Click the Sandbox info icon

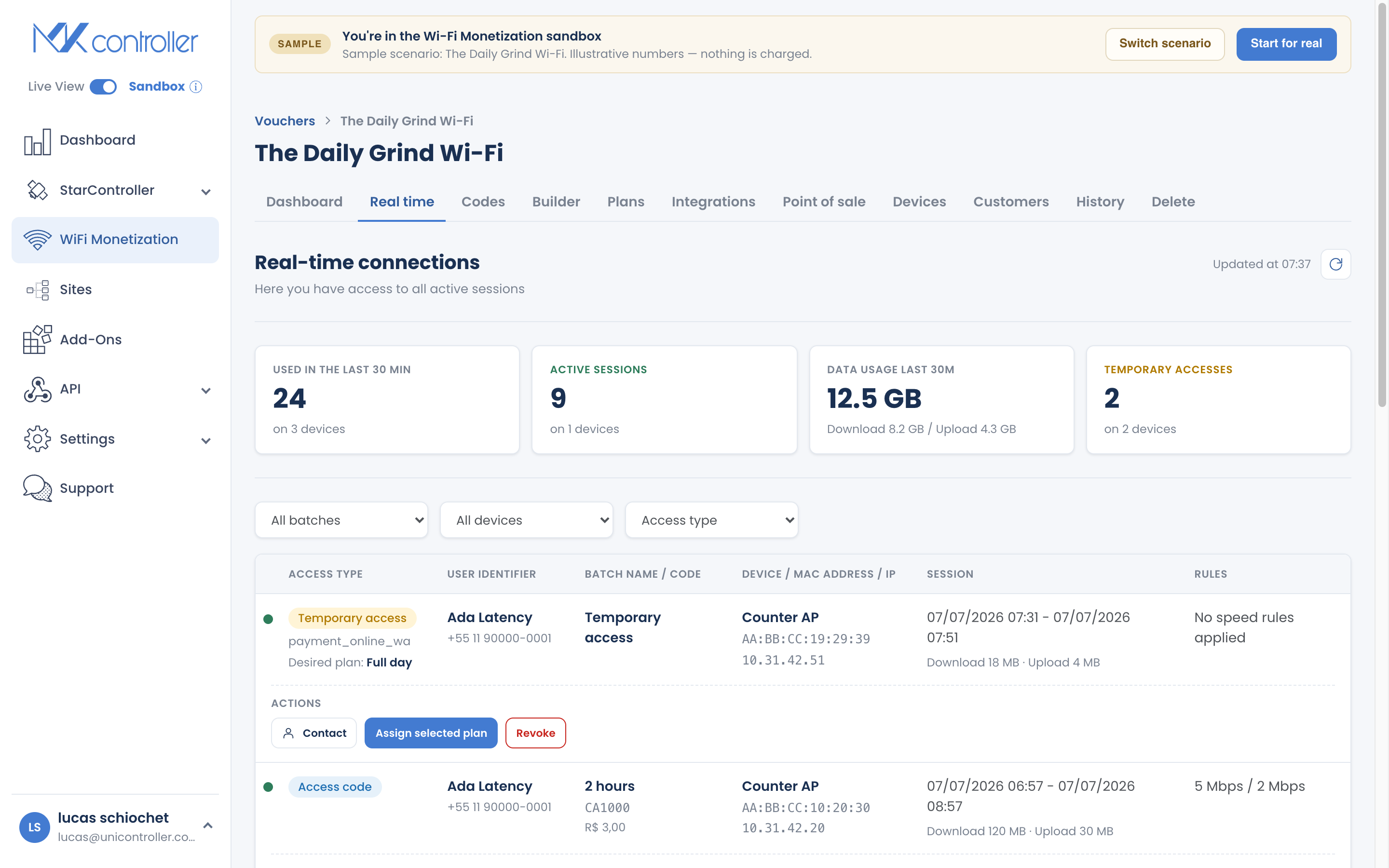pyautogui.click(x=196, y=87)
